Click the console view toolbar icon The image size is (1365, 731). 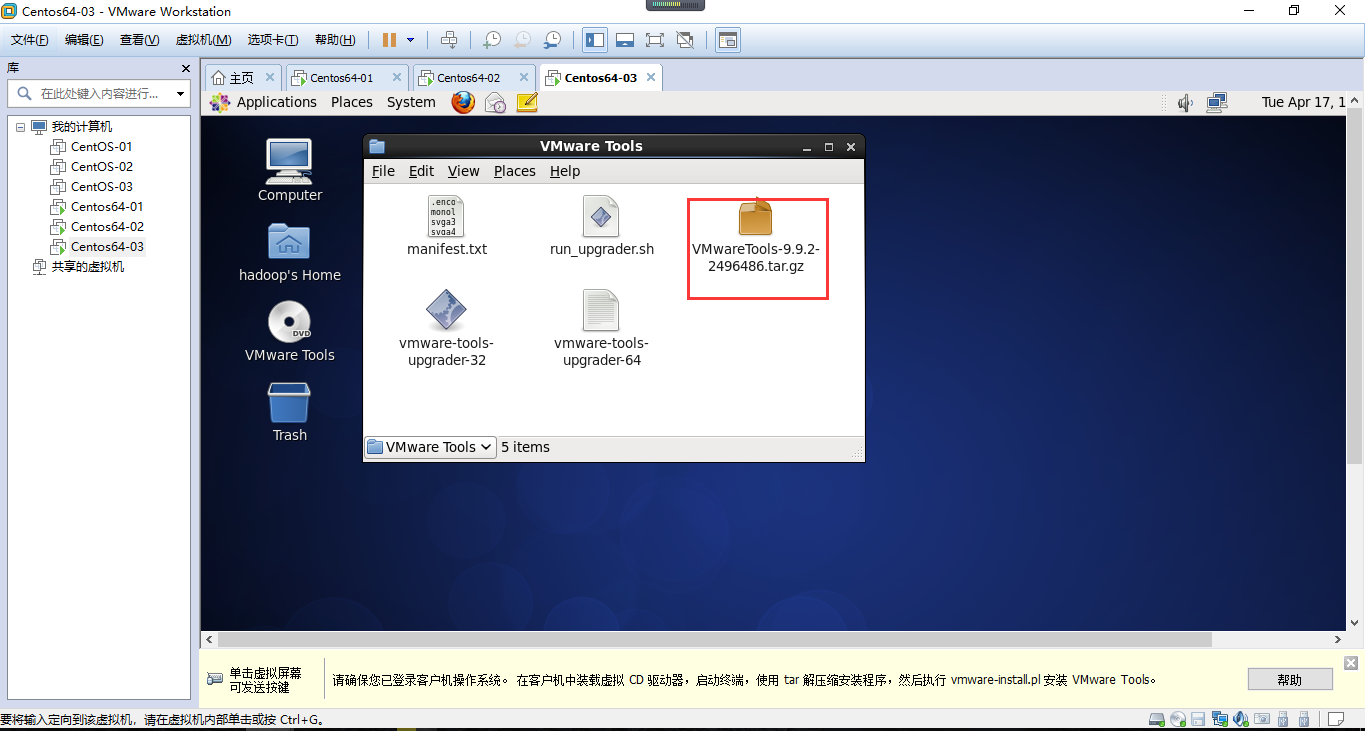(728, 40)
